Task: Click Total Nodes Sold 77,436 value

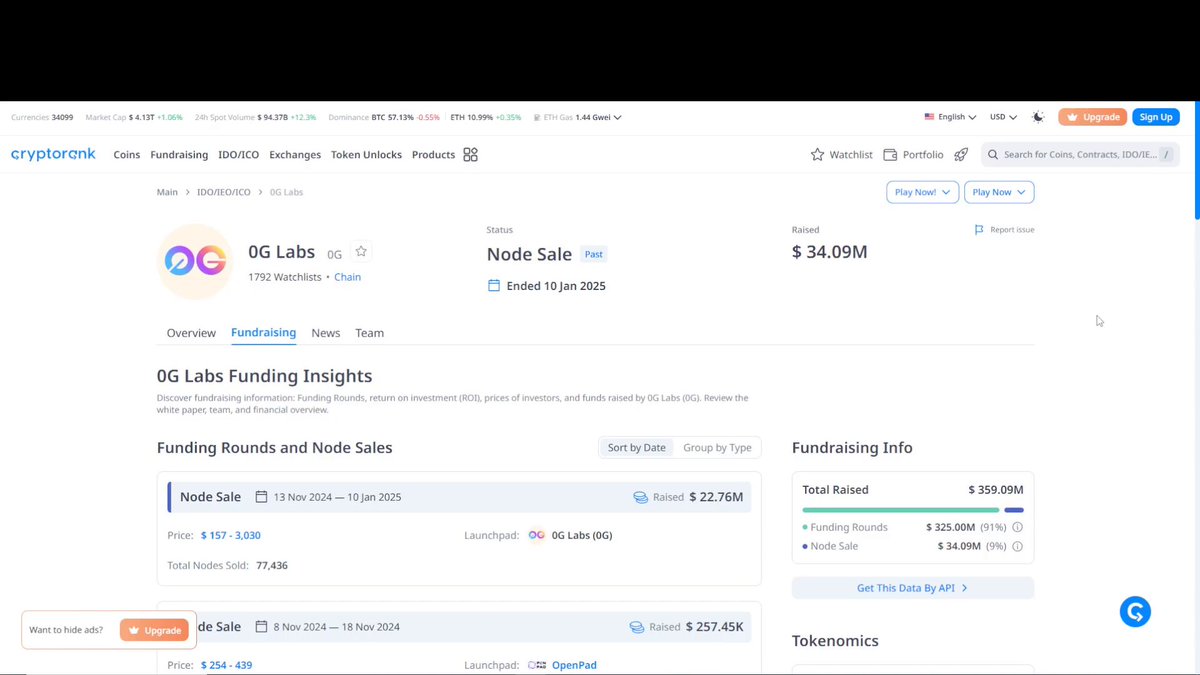Action: tap(272, 565)
